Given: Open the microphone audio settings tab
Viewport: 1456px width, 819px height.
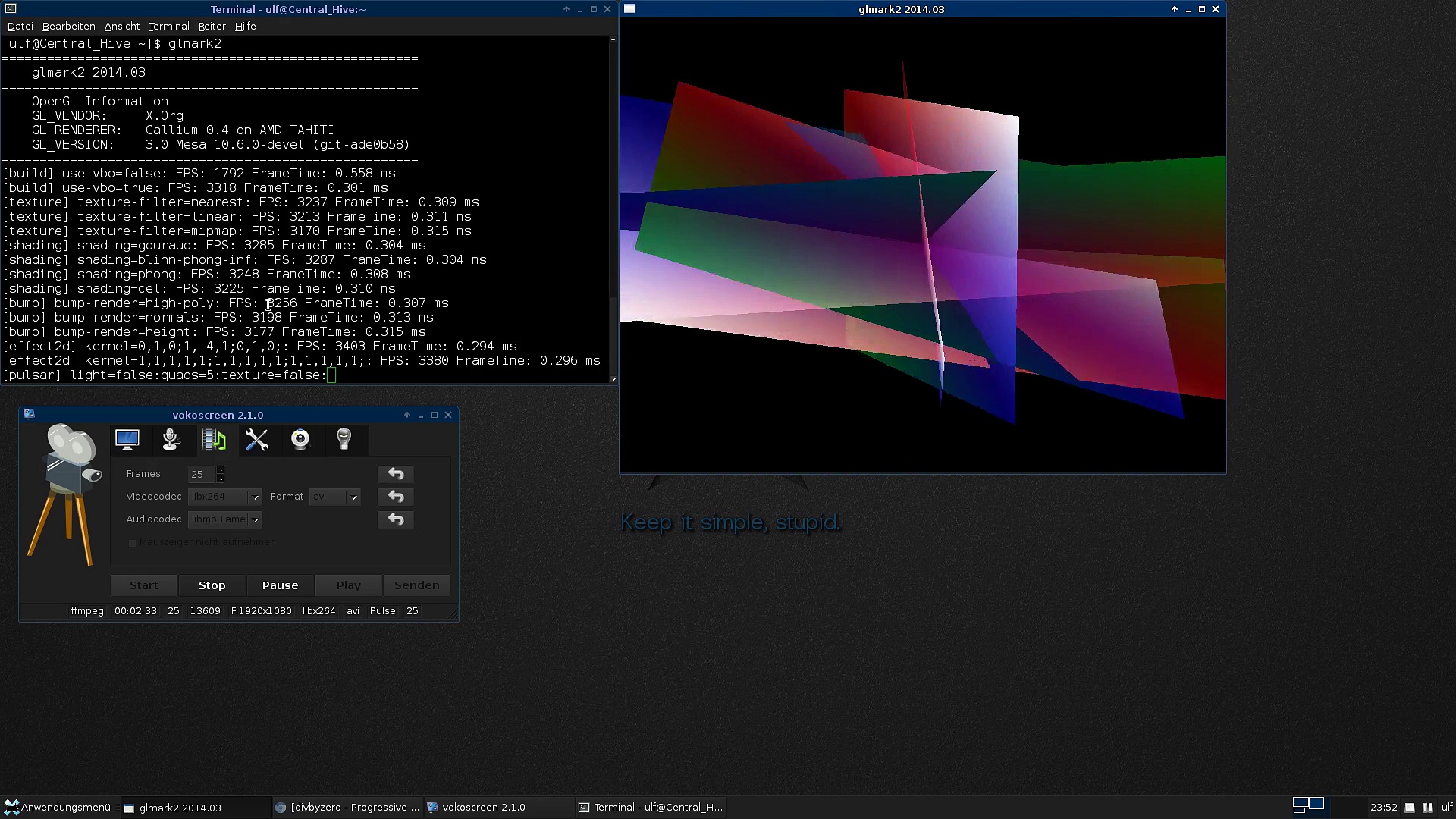Looking at the screenshot, I should click(171, 439).
